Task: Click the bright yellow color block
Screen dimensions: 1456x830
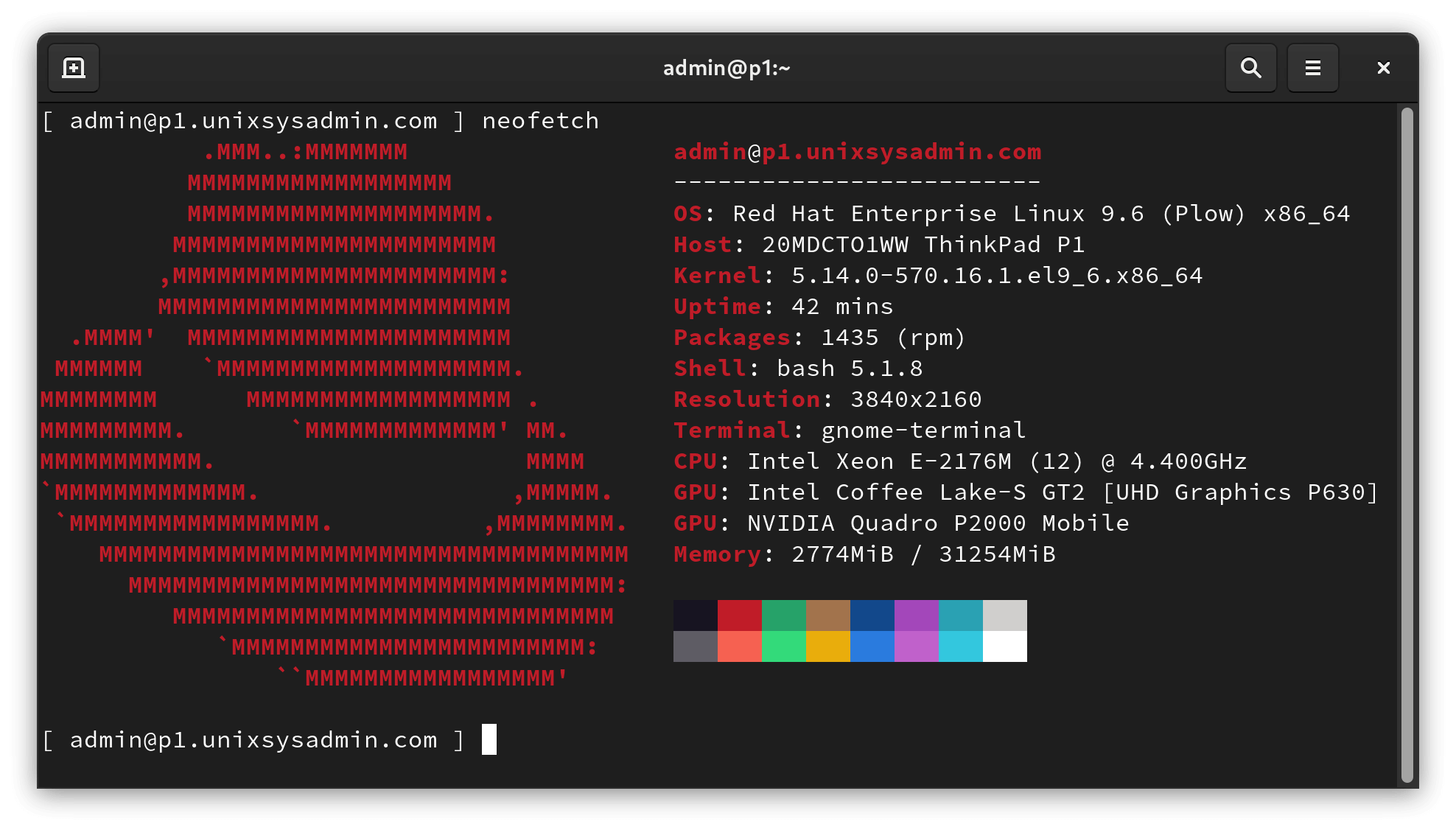Action: 828,646
